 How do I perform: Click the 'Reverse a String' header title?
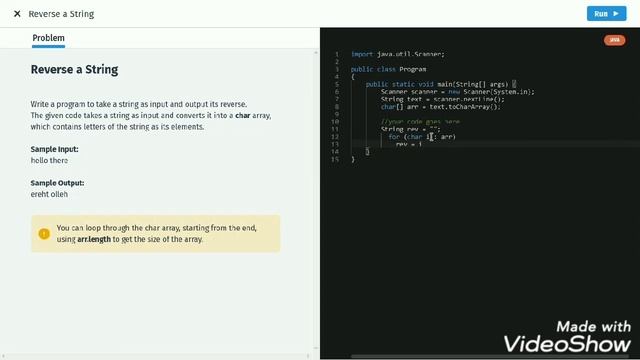61,14
